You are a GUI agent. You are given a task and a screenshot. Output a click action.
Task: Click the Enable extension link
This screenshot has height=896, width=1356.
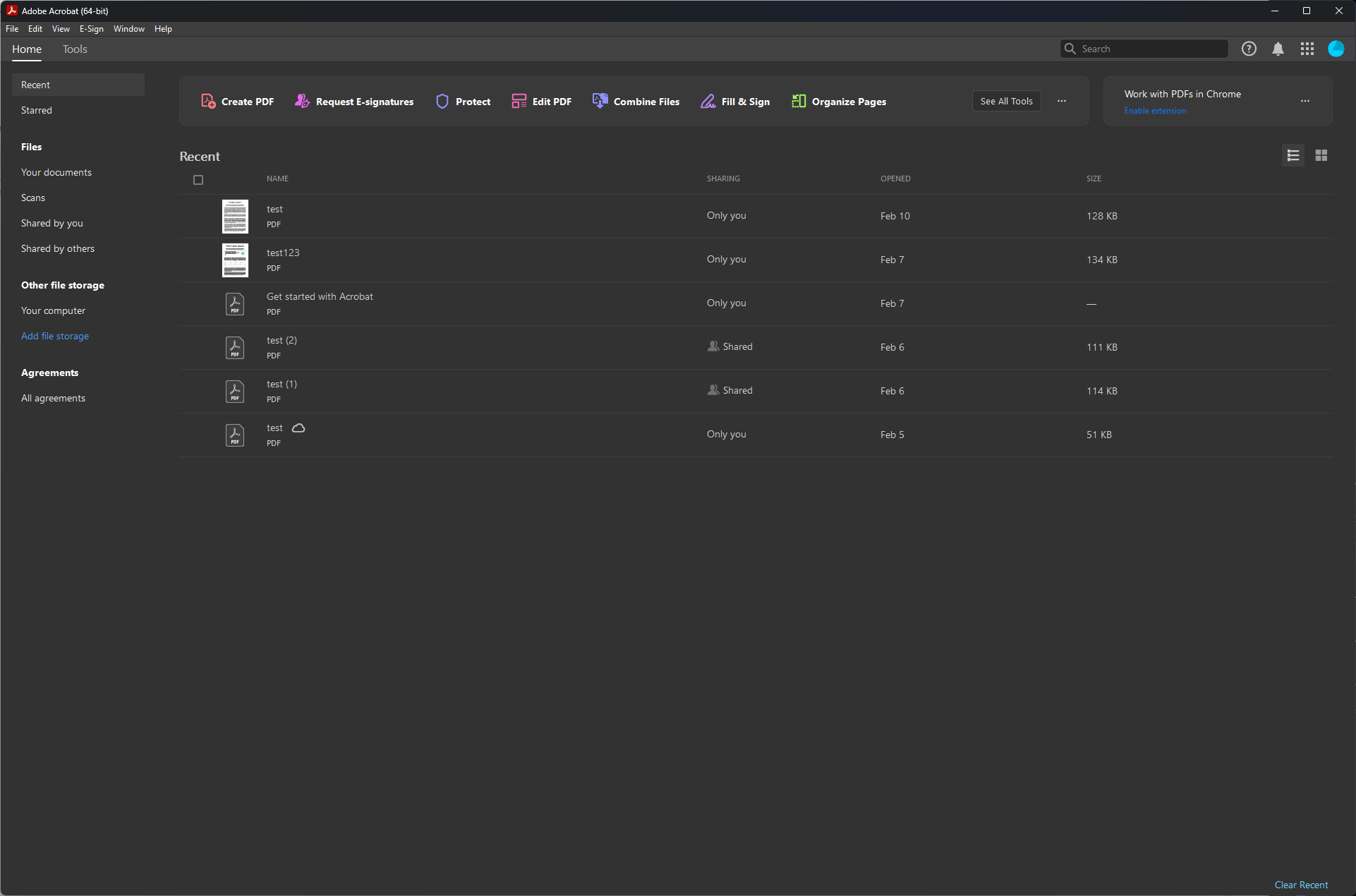[x=1155, y=111]
